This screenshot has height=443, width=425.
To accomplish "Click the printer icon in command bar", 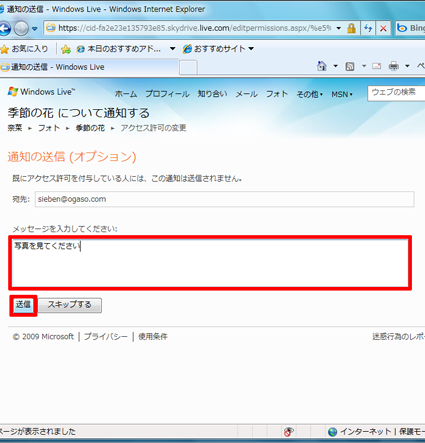I will click(x=394, y=67).
